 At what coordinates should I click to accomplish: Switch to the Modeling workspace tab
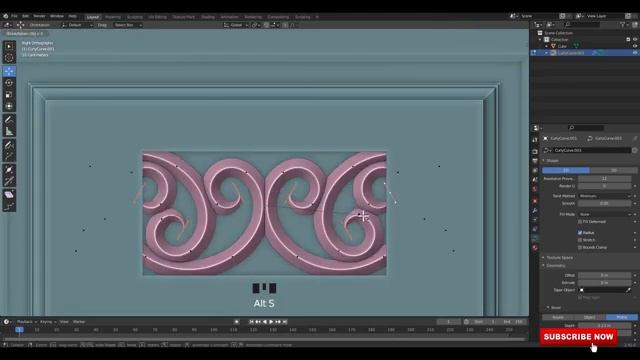pyautogui.click(x=113, y=17)
